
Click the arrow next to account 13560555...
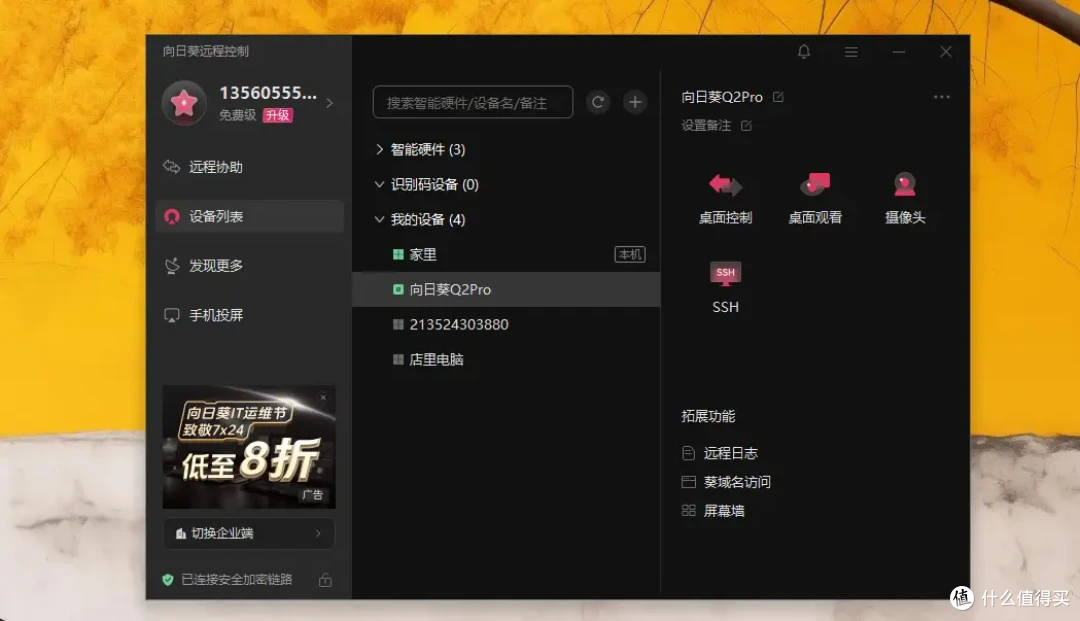[x=330, y=103]
